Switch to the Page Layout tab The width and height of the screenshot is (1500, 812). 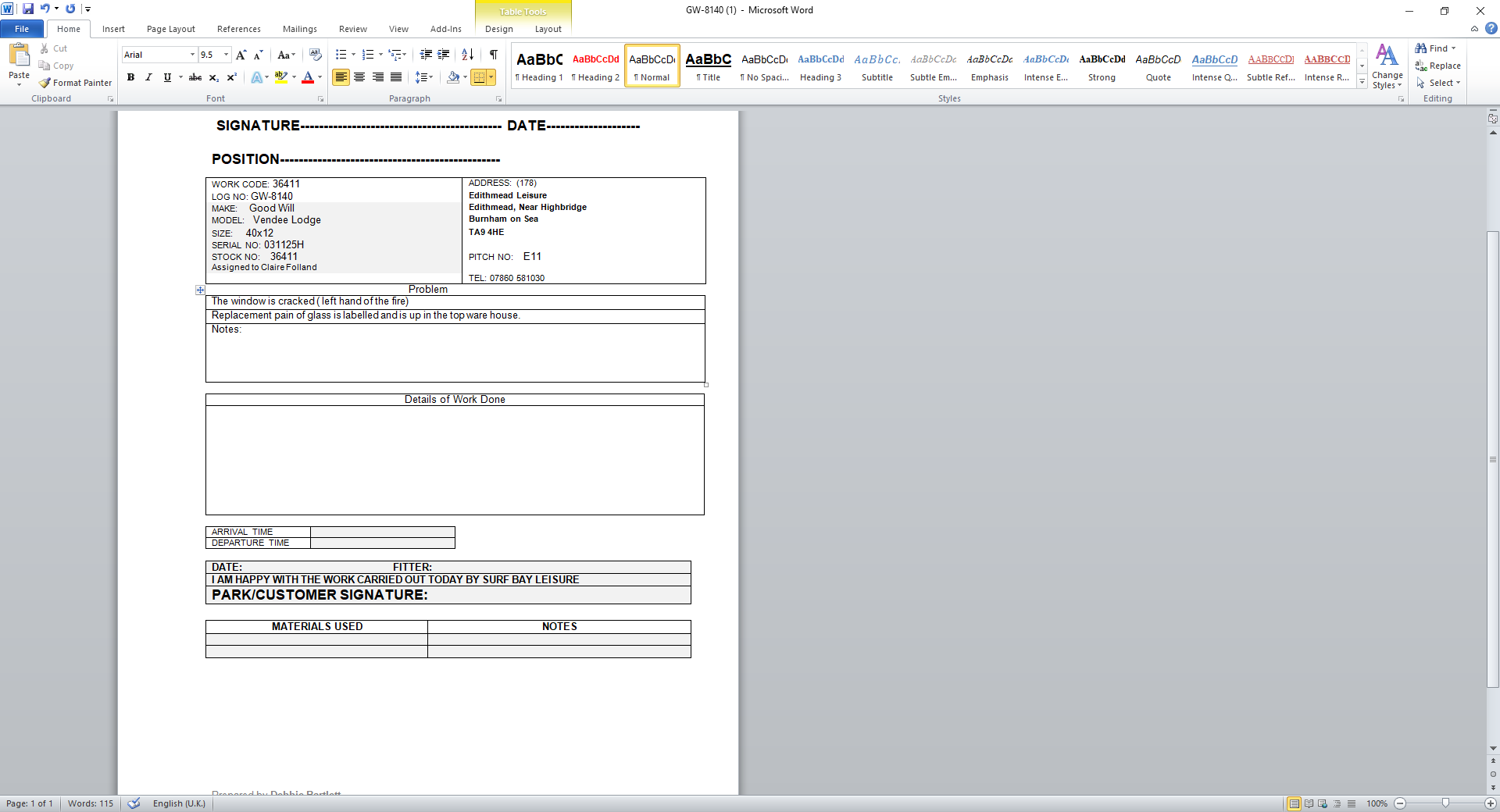tap(171, 29)
